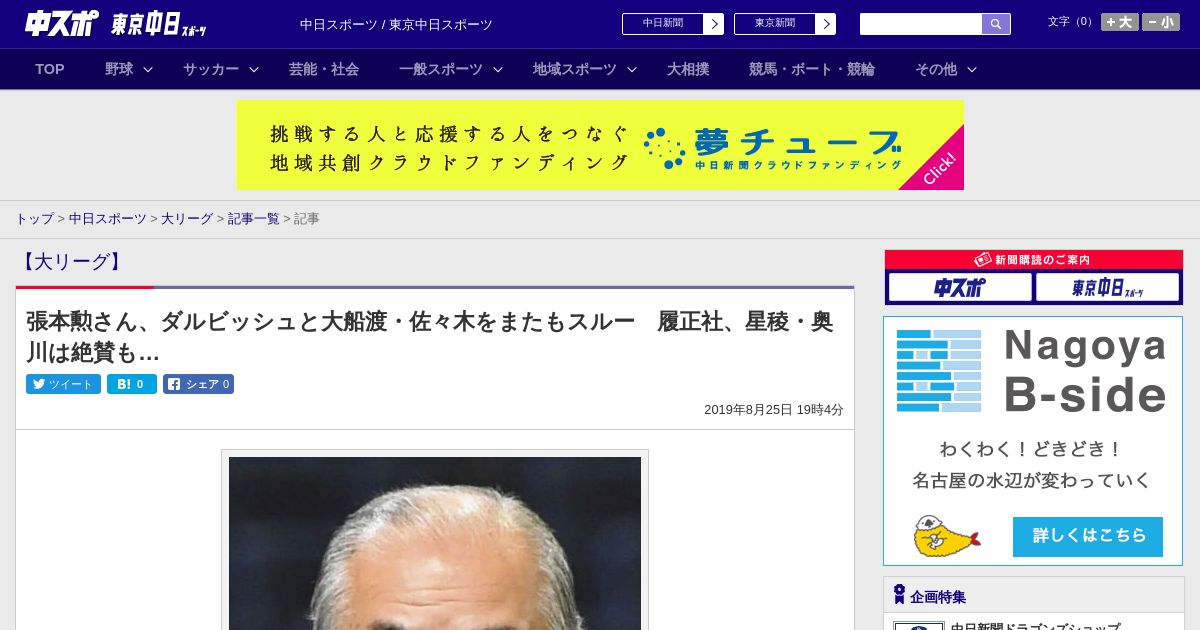Click the ribbon icon beside 企画特集

pyautogui.click(x=899, y=595)
